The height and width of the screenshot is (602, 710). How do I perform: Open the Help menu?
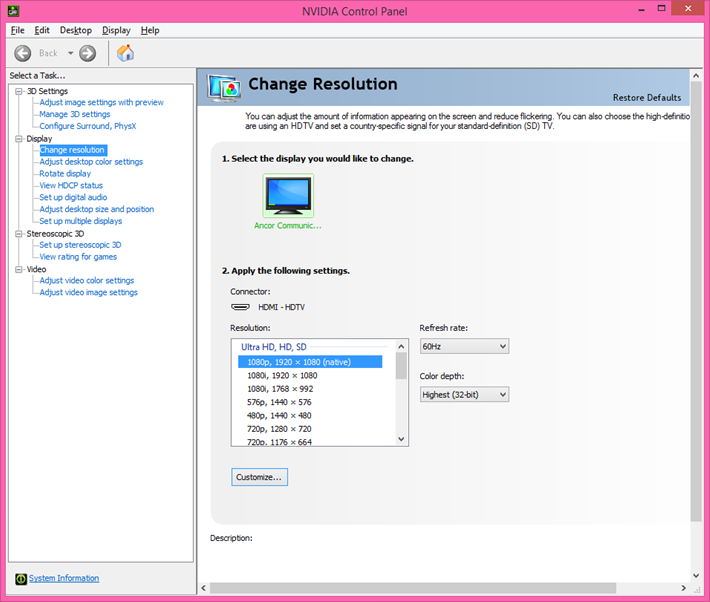[150, 30]
